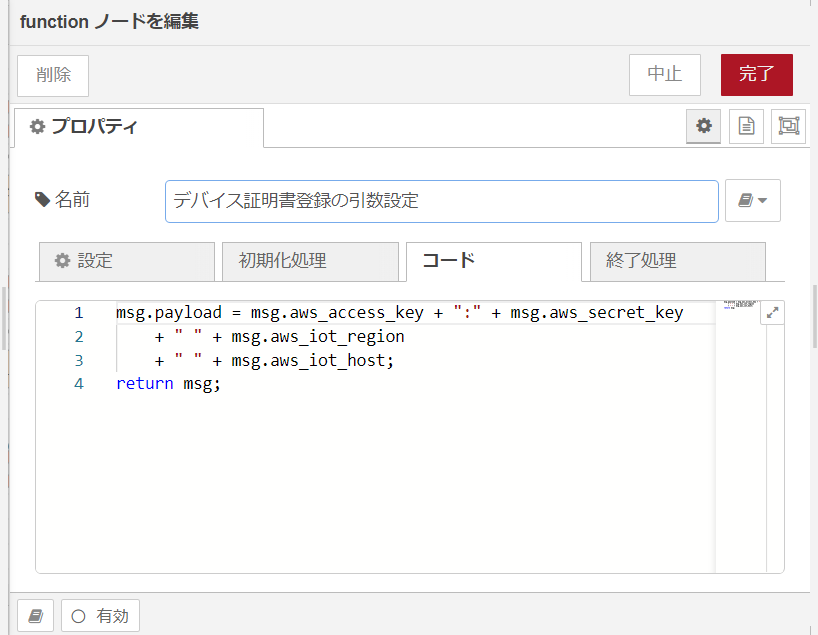The width and height of the screenshot is (818, 635).
Task: Open node help book icon in footer
Action: pyautogui.click(x=35, y=616)
